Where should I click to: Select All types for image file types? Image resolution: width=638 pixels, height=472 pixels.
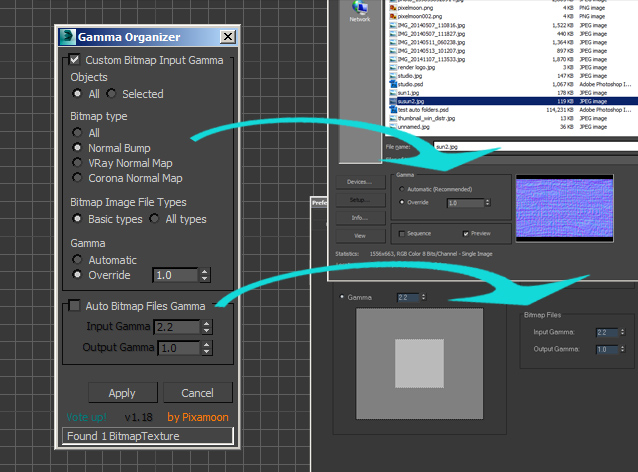[x=155, y=219]
